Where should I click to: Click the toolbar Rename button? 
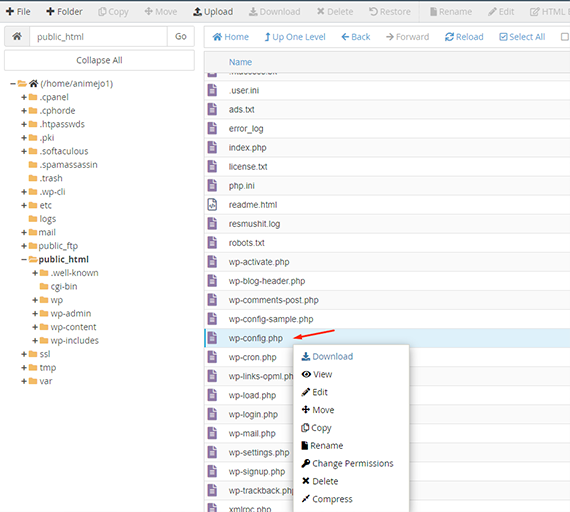click(x=451, y=12)
